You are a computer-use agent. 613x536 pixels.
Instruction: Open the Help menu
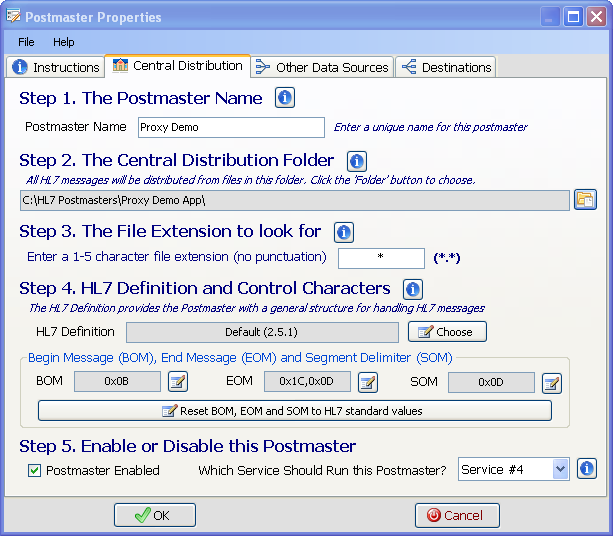coord(64,42)
